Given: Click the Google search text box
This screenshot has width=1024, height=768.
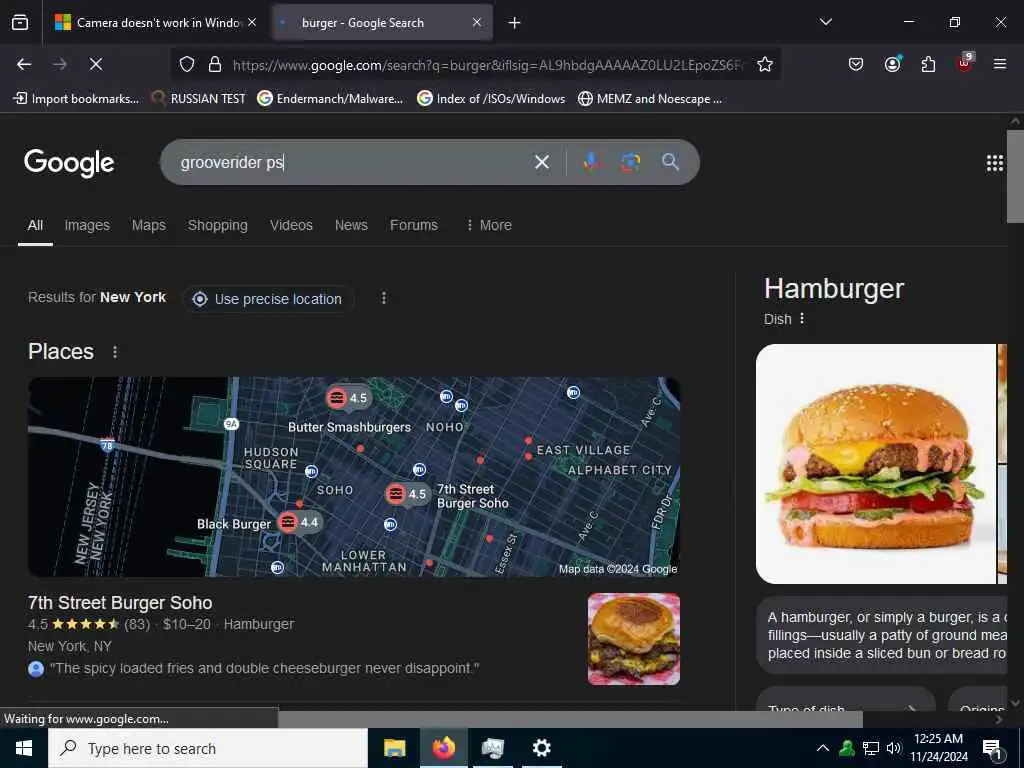Looking at the screenshot, I should tap(353, 162).
